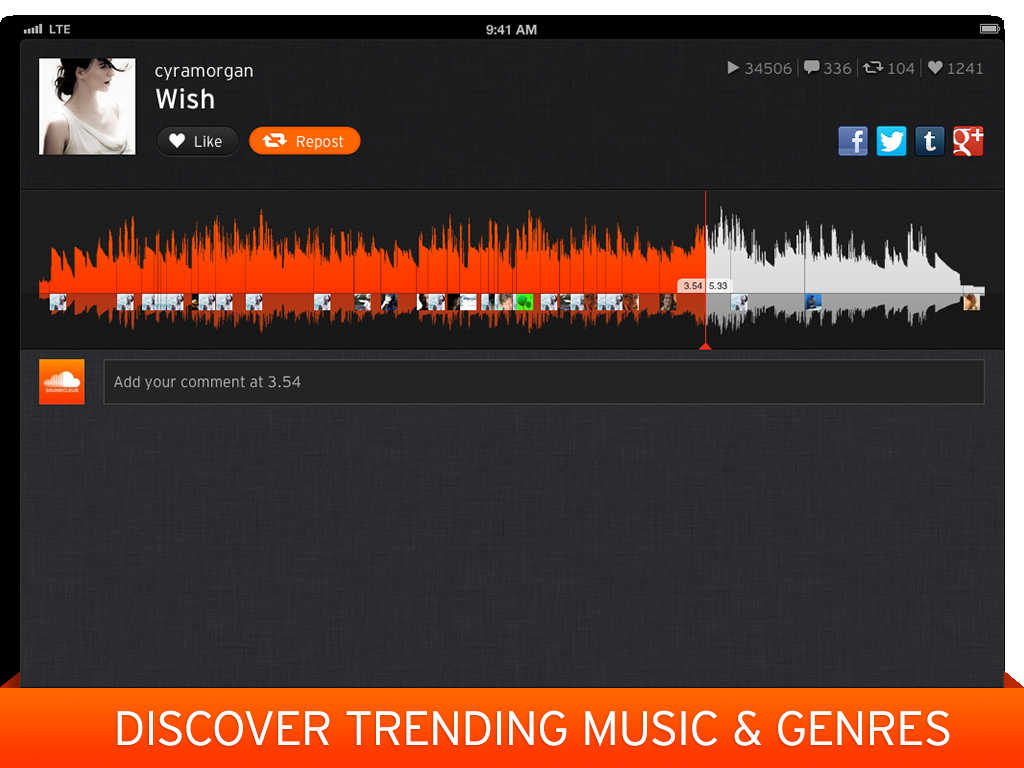Viewport: 1024px width, 768px height.
Task: Open the Wish track title
Action: coord(185,99)
